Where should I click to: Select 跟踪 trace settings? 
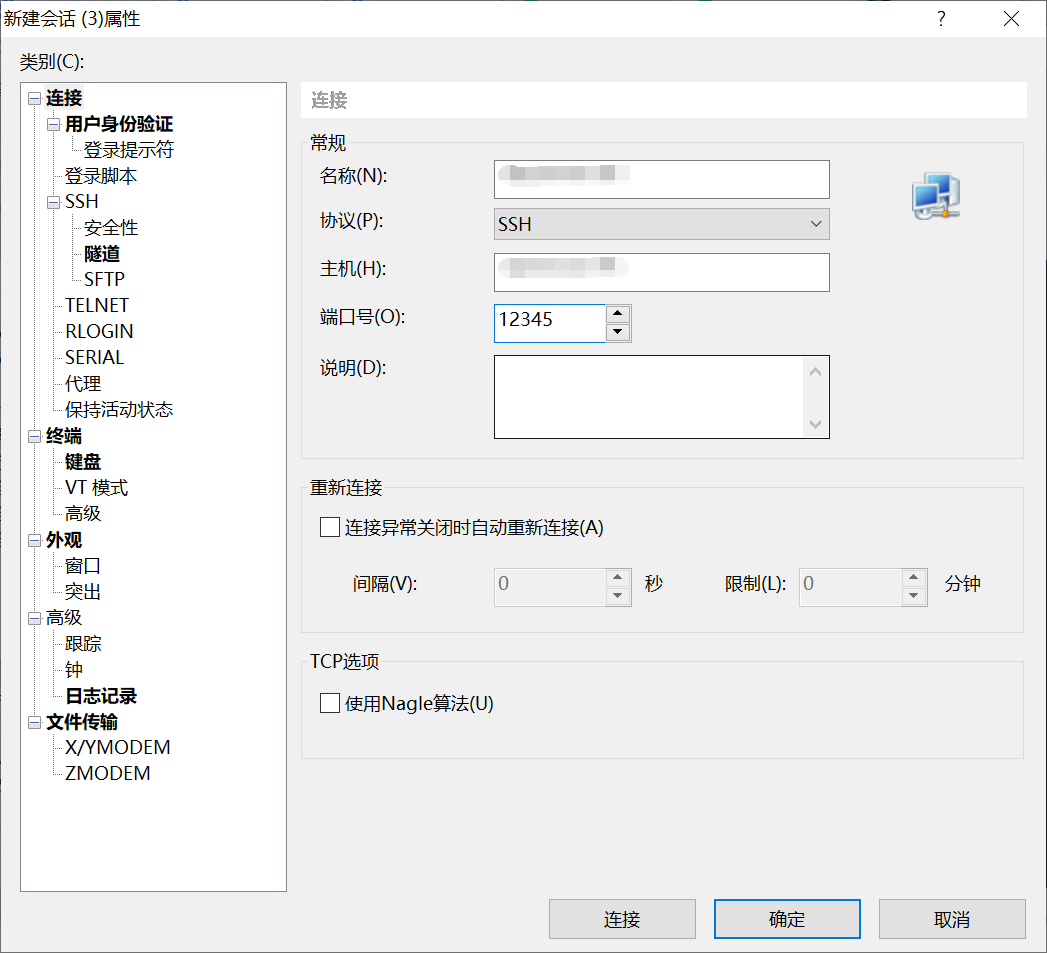click(x=83, y=644)
